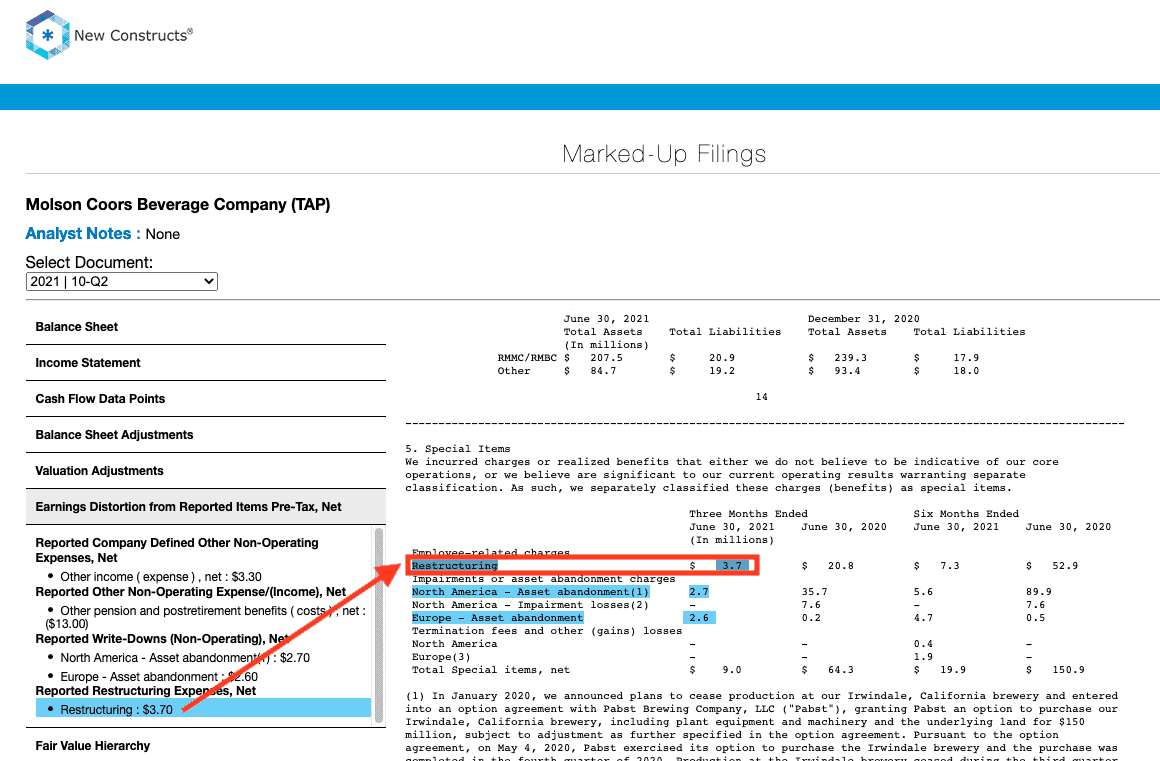Click highlighted Europe - Asset abandonment text in filing
Image resolution: width=1160 pixels, height=761 pixels.
497,618
